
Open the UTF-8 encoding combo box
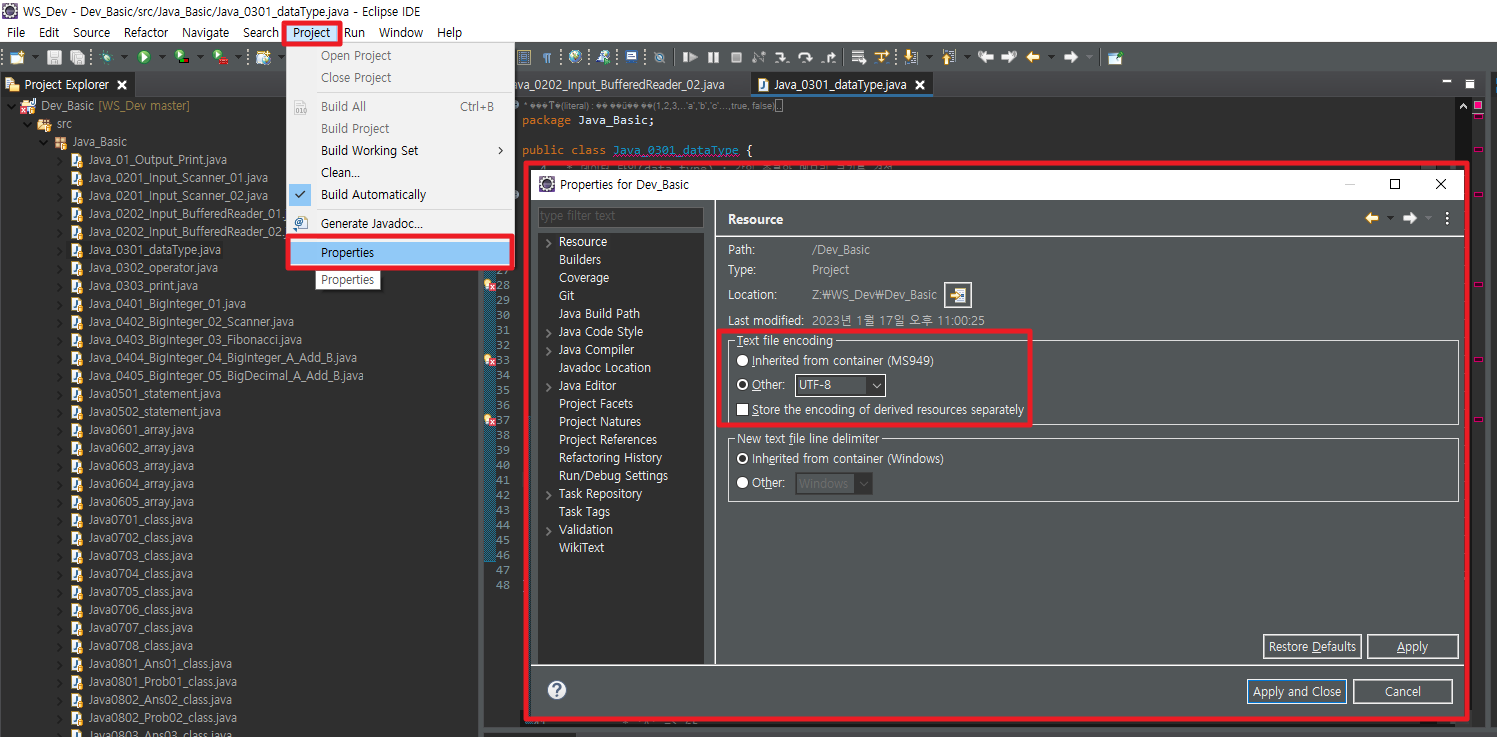840,385
